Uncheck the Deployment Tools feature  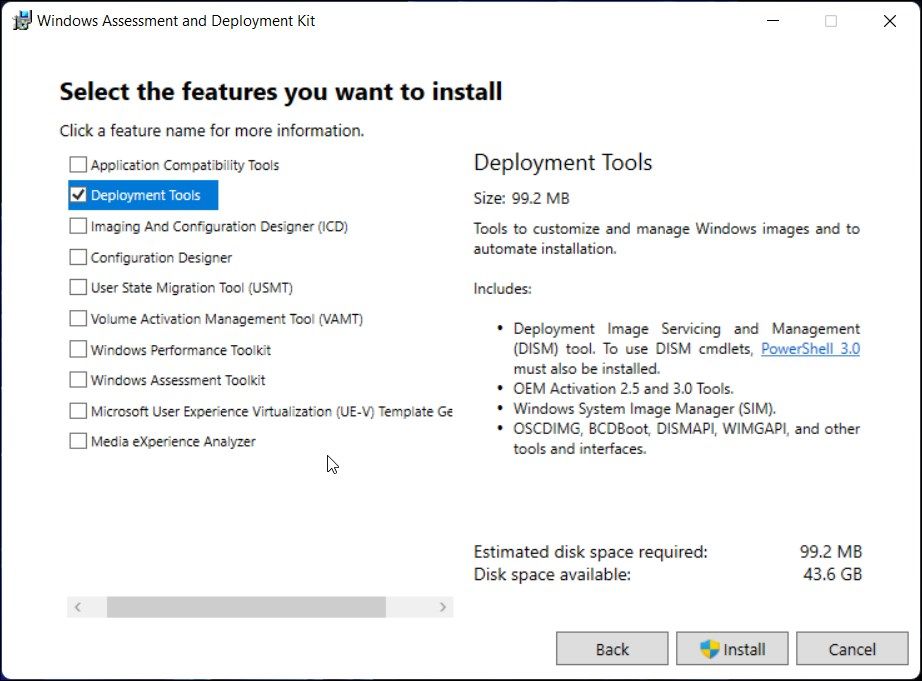(77, 194)
